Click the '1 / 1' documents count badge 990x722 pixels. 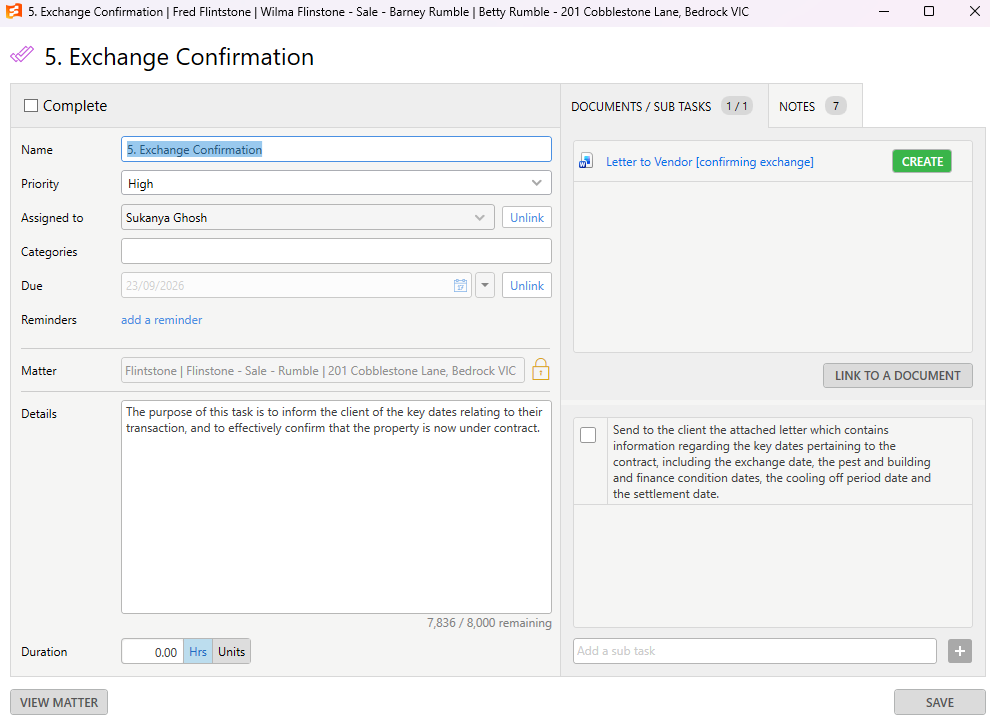(736, 106)
